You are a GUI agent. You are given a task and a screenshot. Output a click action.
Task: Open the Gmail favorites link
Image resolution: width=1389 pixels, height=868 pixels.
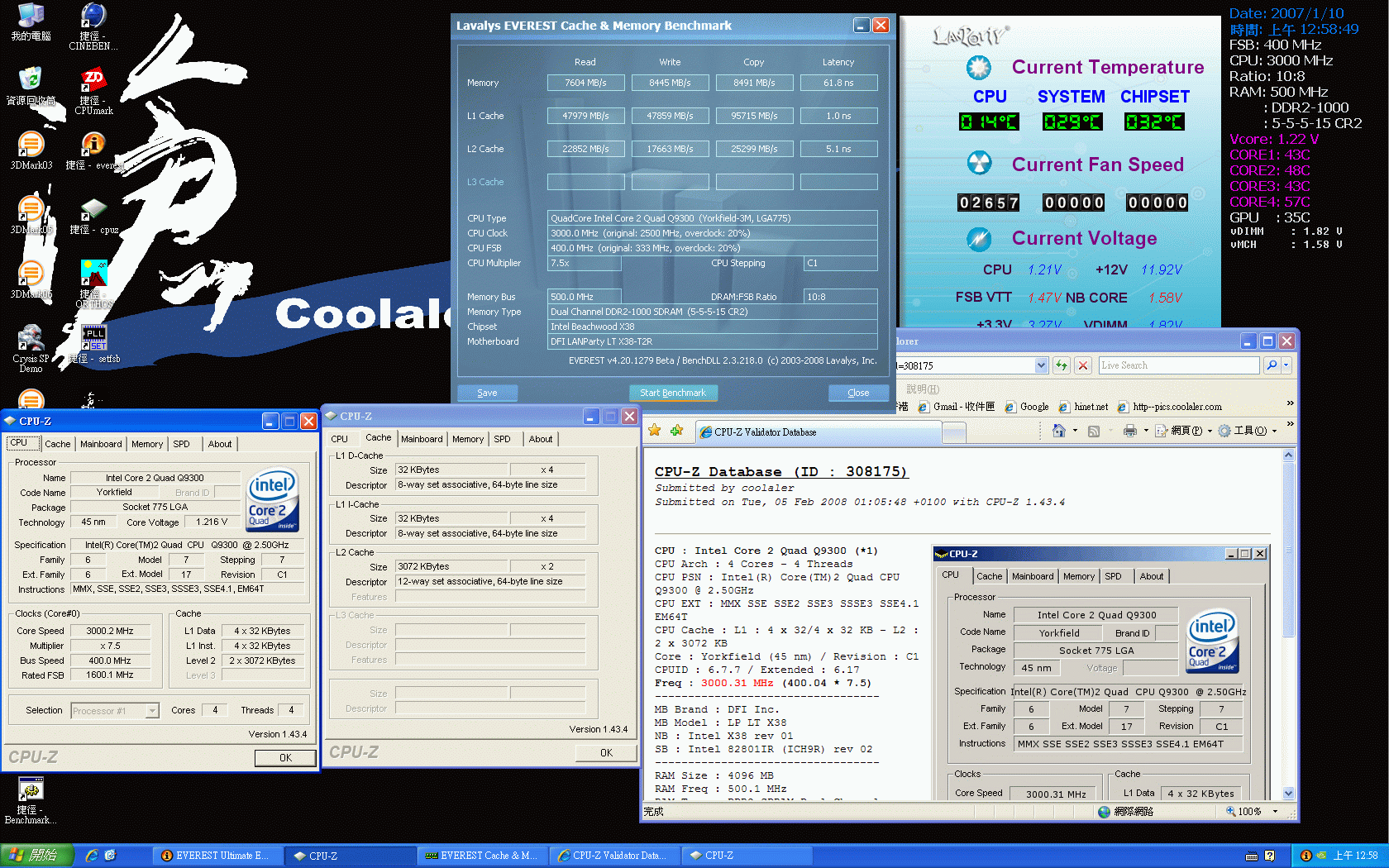957,407
